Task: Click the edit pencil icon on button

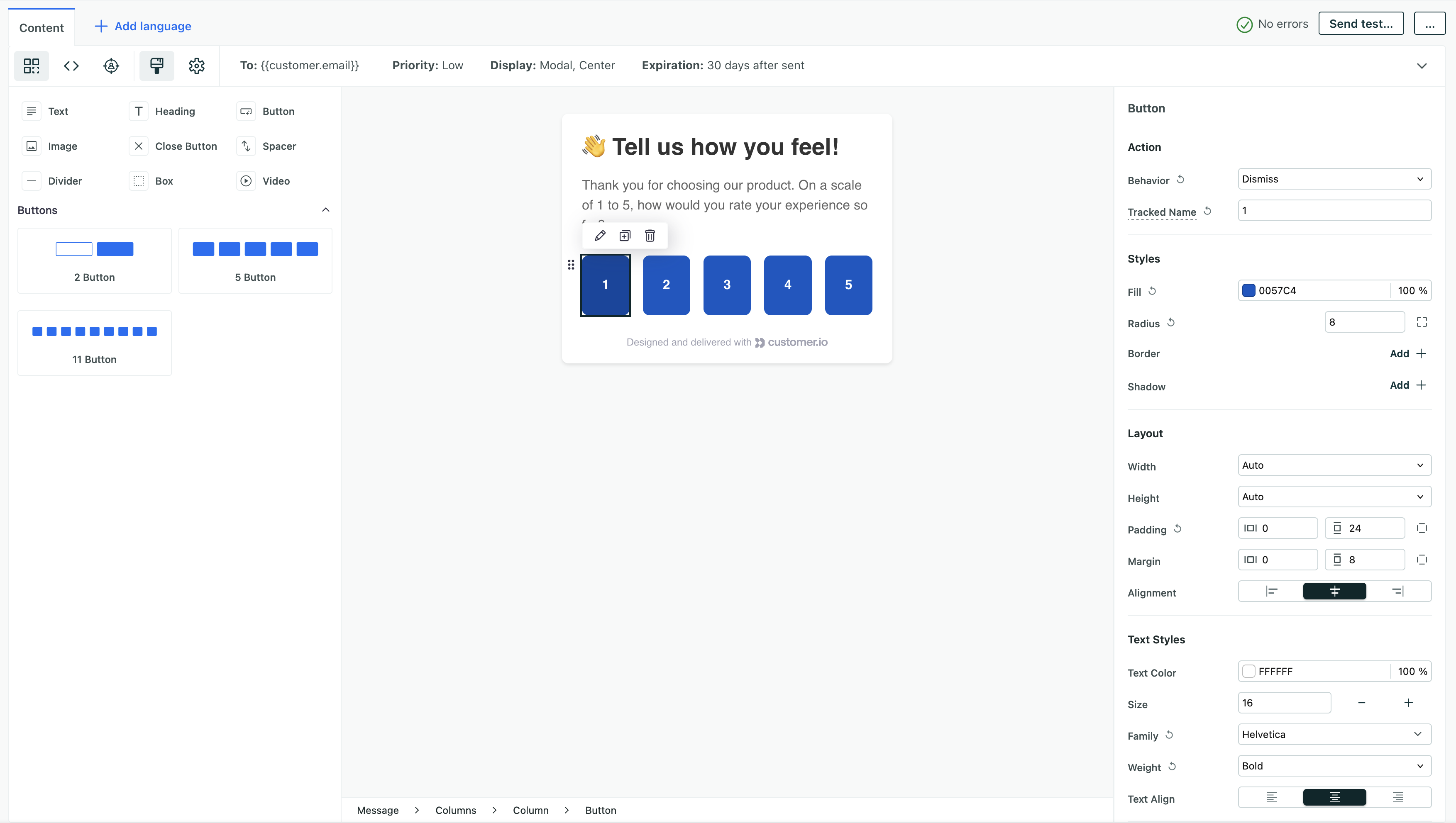Action: pos(600,235)
